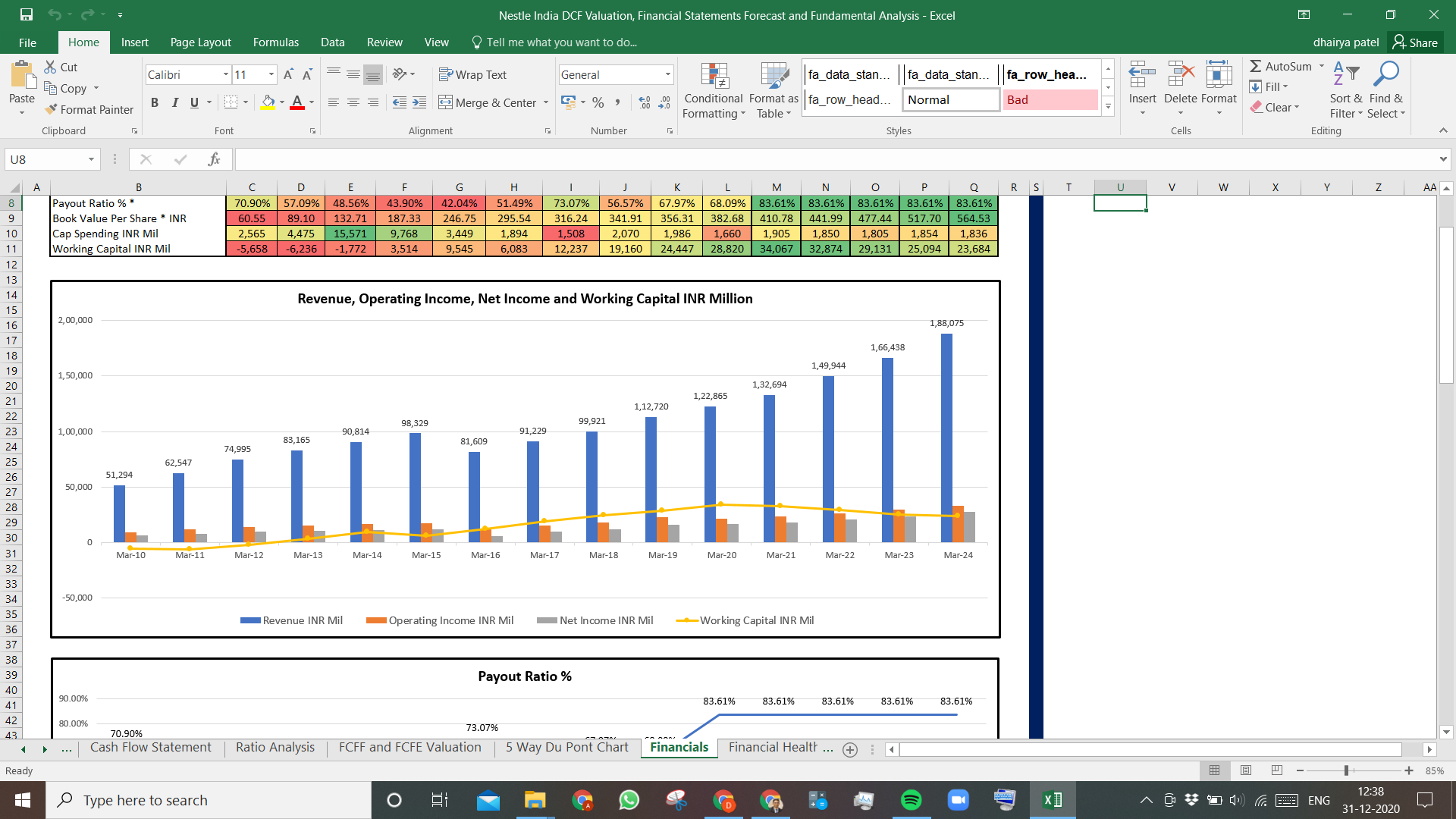Open the General number format dropdown
The image size is (1456, 819).
(668, 74)
